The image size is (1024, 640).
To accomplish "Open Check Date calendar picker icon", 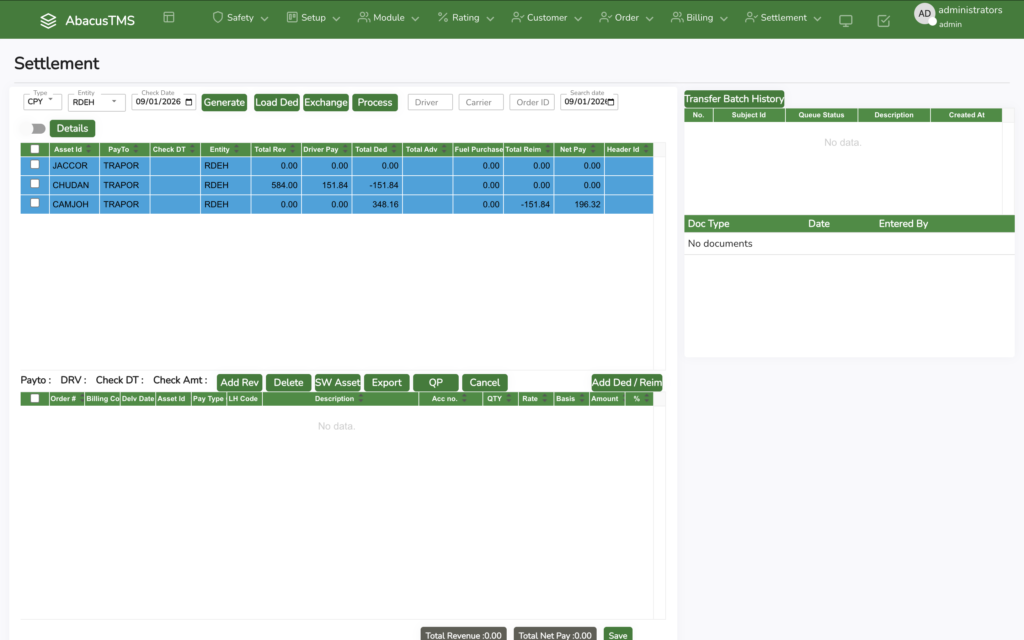I will point(191,102).
